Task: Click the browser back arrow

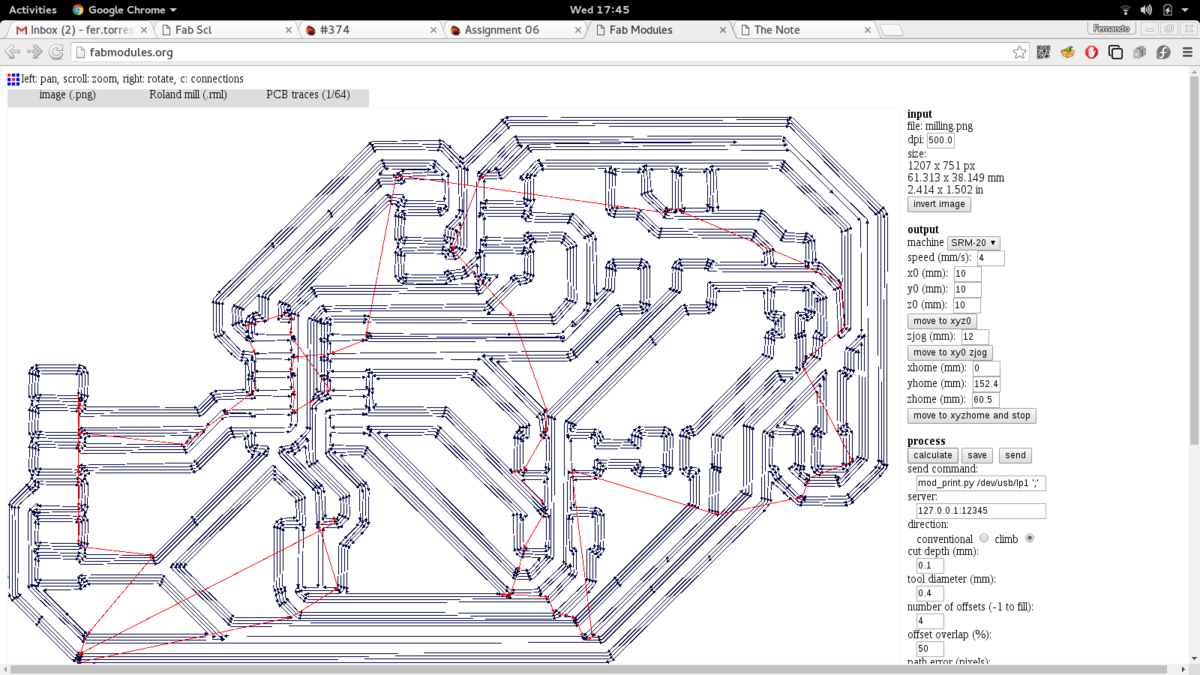Action: (x=13, y=52)
